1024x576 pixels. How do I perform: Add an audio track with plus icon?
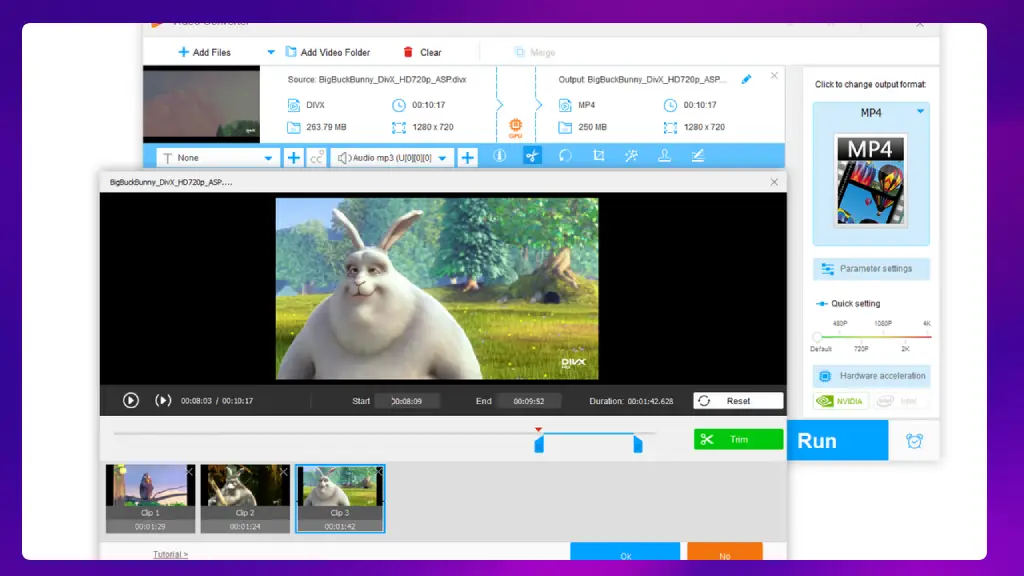click(467, 157)
